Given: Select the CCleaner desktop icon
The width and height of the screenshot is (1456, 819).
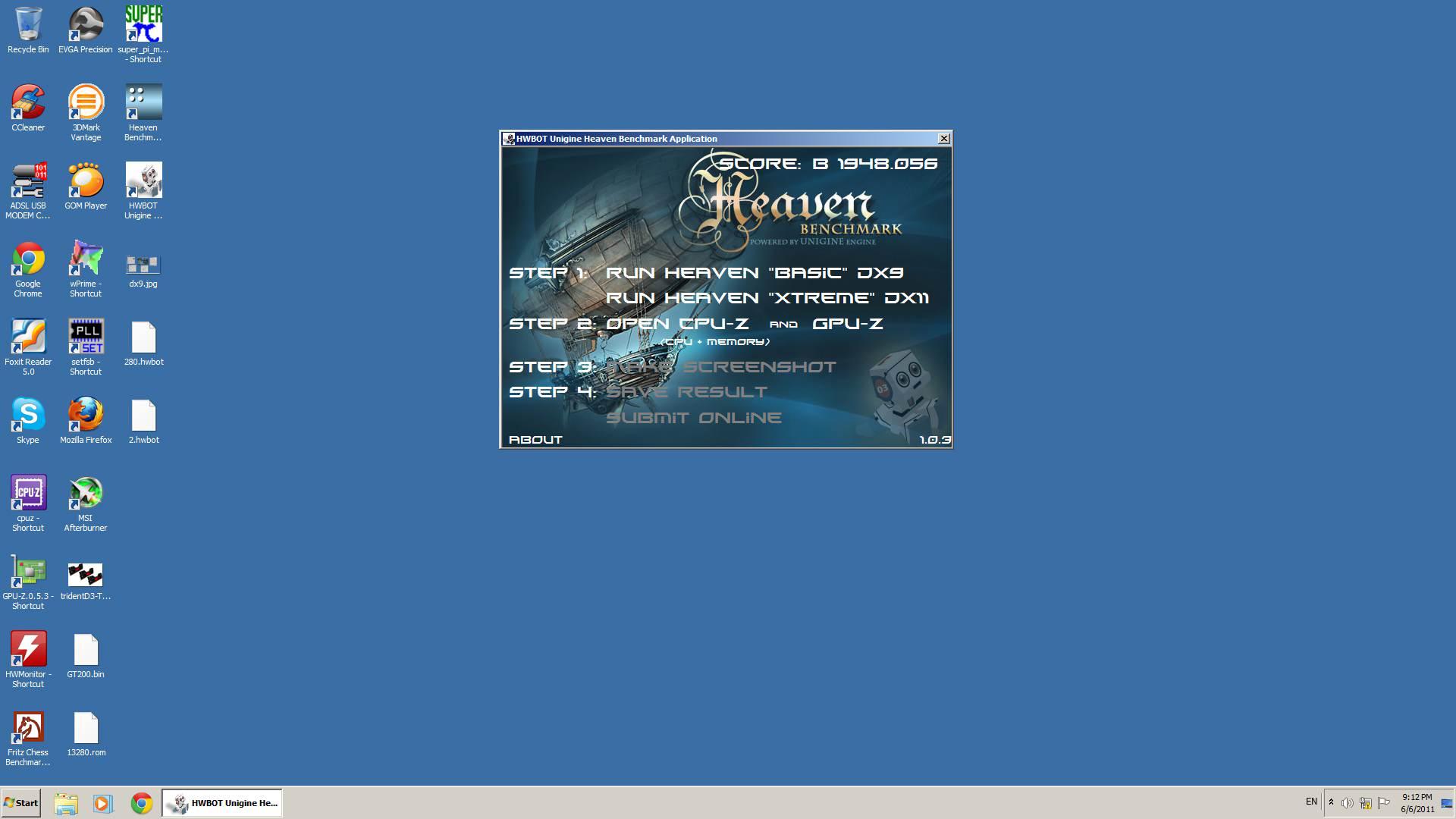Looking at the screenshot, I should 28,108.
